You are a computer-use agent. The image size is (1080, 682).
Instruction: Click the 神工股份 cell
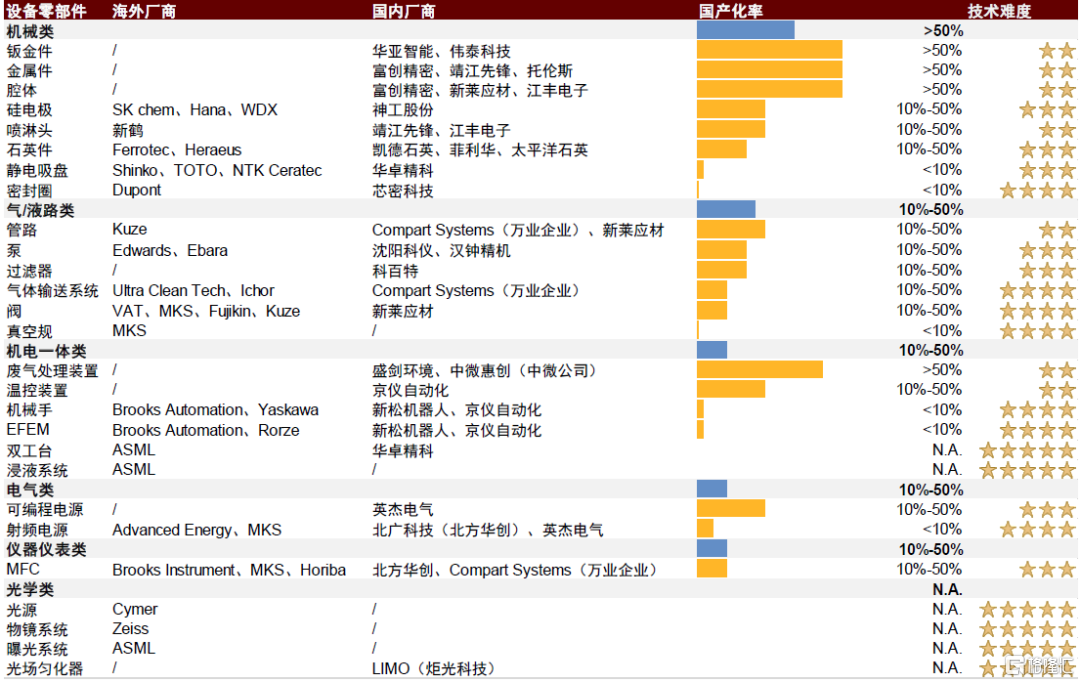pyautogui.click(x=403, y=110)
